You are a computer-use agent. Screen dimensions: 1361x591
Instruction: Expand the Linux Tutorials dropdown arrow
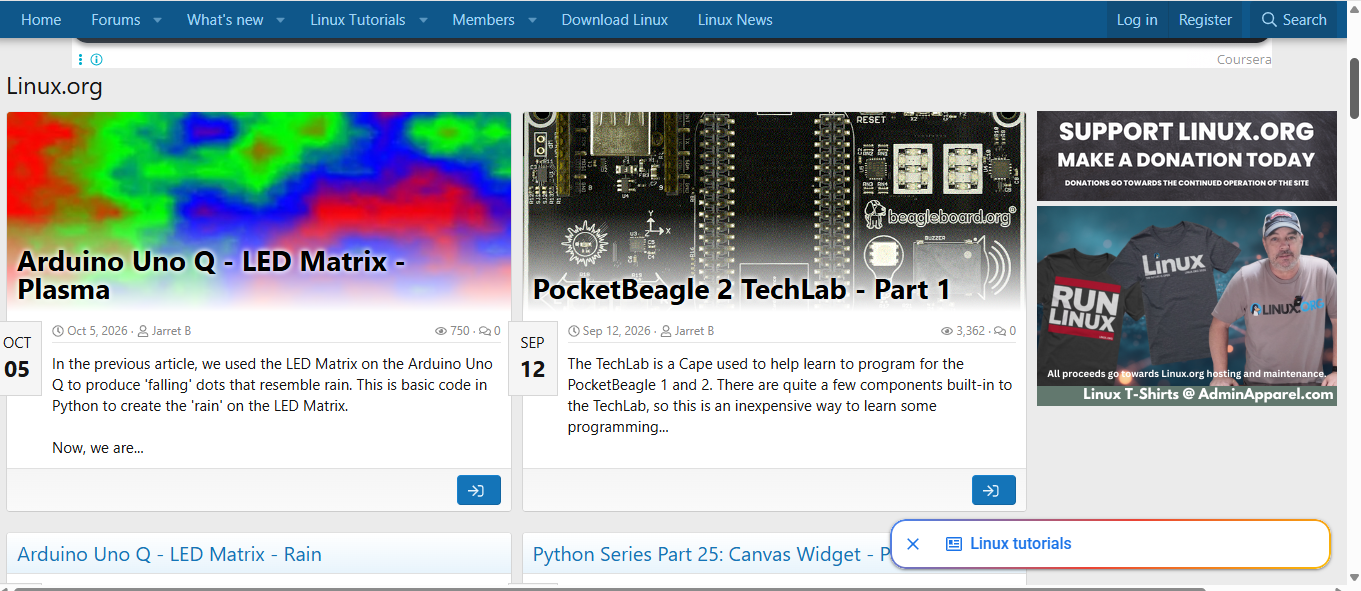click(x=423, y=20)
